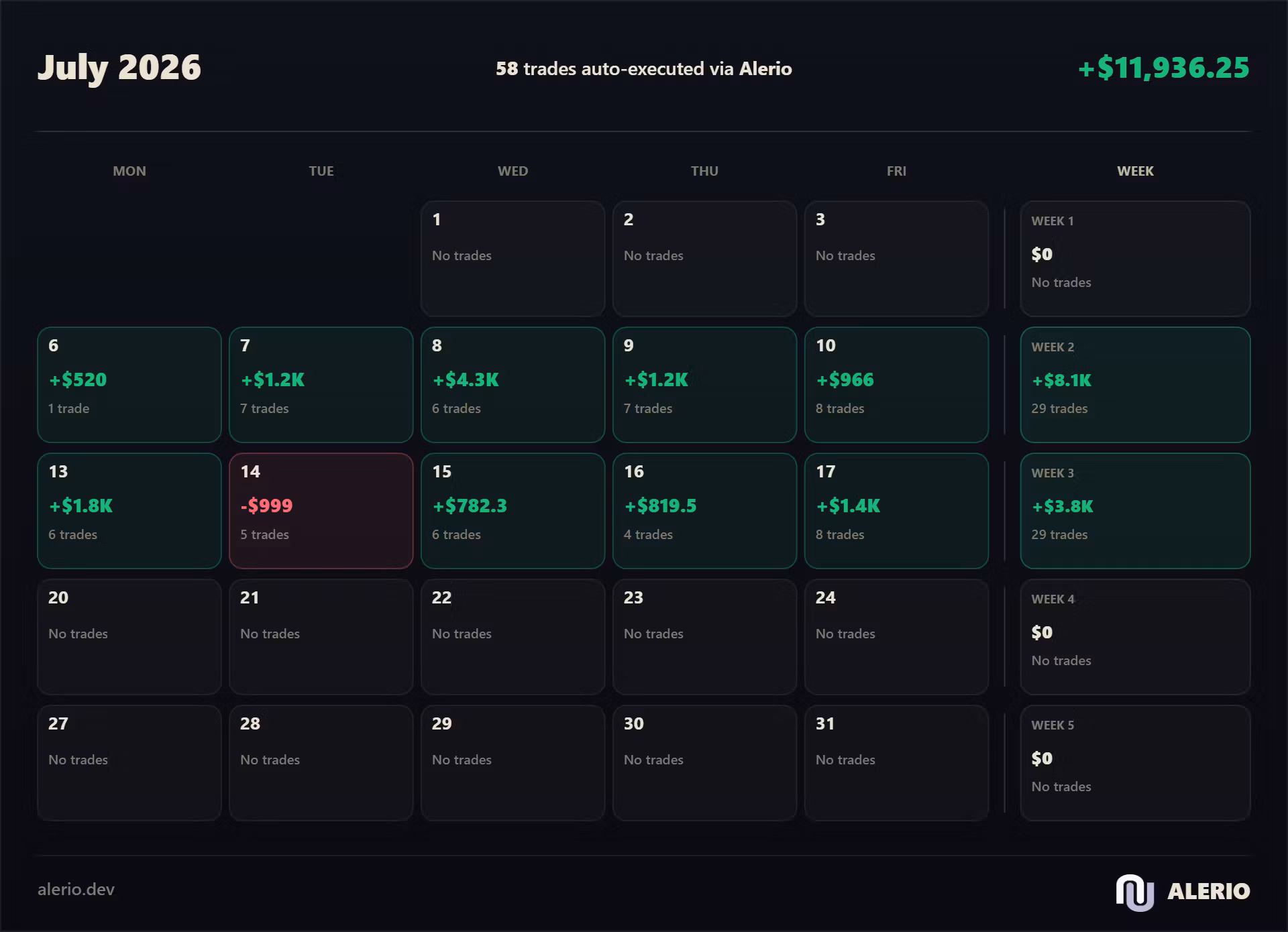Open the July 20 day card

point(129,637)
